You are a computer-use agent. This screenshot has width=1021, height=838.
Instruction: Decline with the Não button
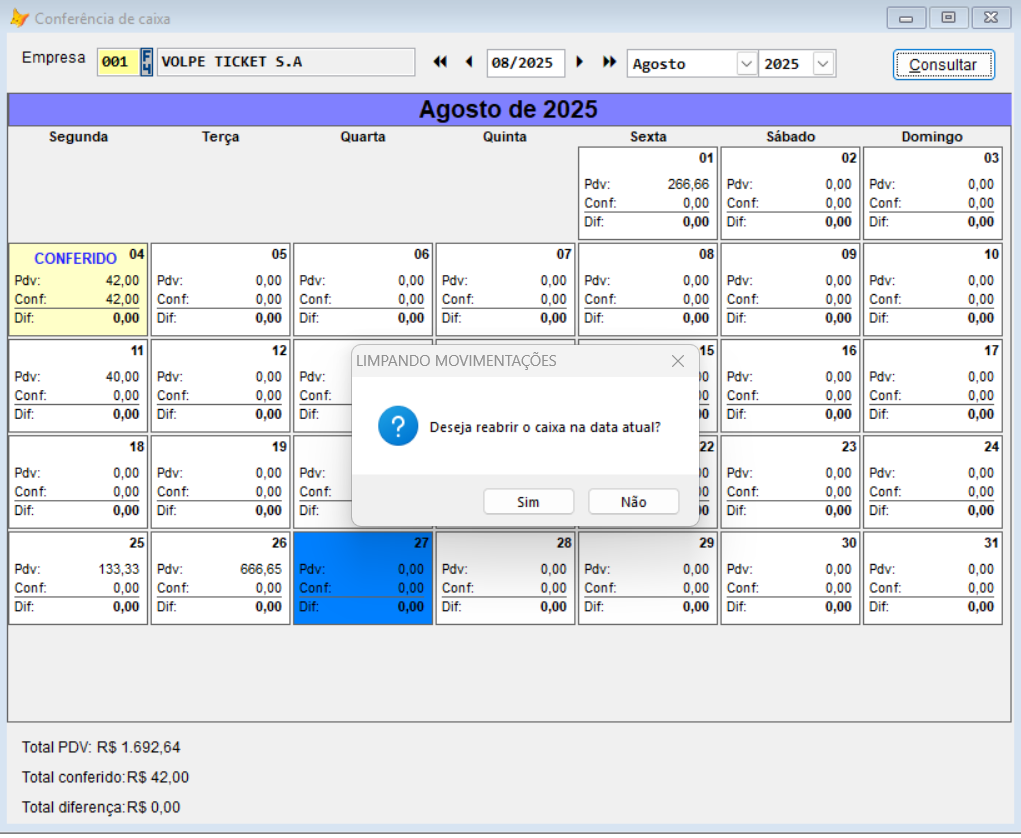point(633,502)
